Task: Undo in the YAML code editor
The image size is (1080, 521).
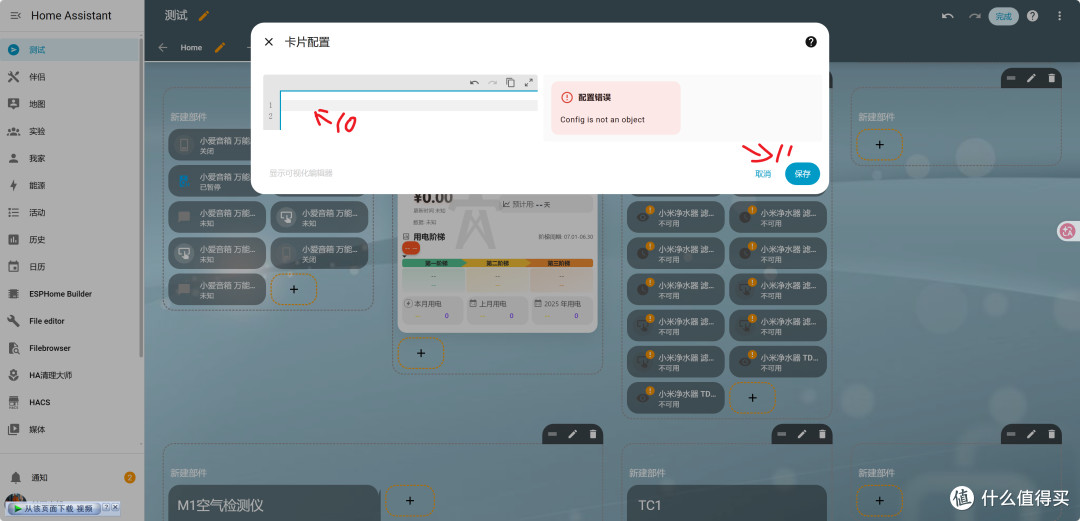Action: [x=475, y=82]
